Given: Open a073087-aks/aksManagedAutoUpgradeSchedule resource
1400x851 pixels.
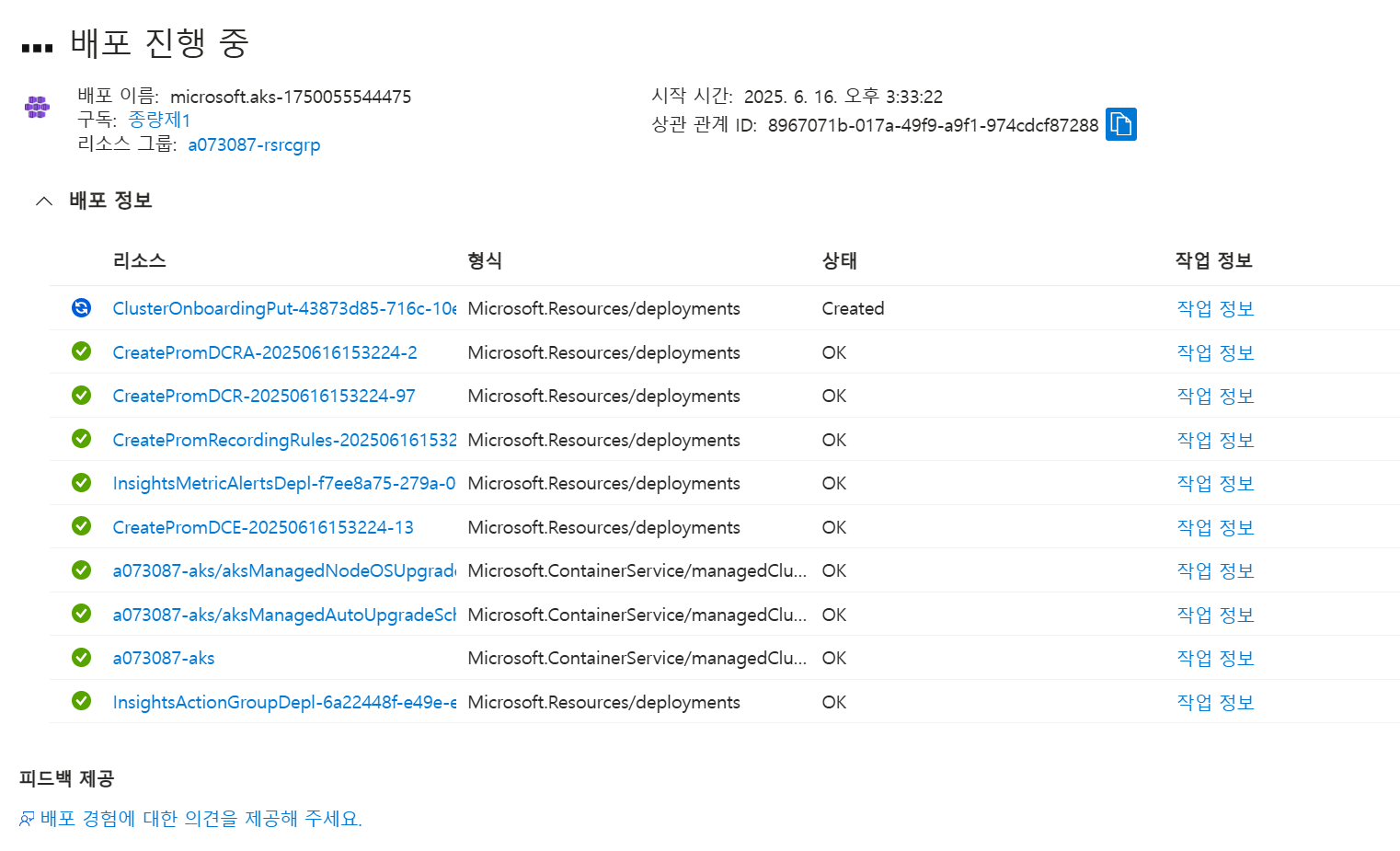Looking at the screenshot, I should pos(284,615).
